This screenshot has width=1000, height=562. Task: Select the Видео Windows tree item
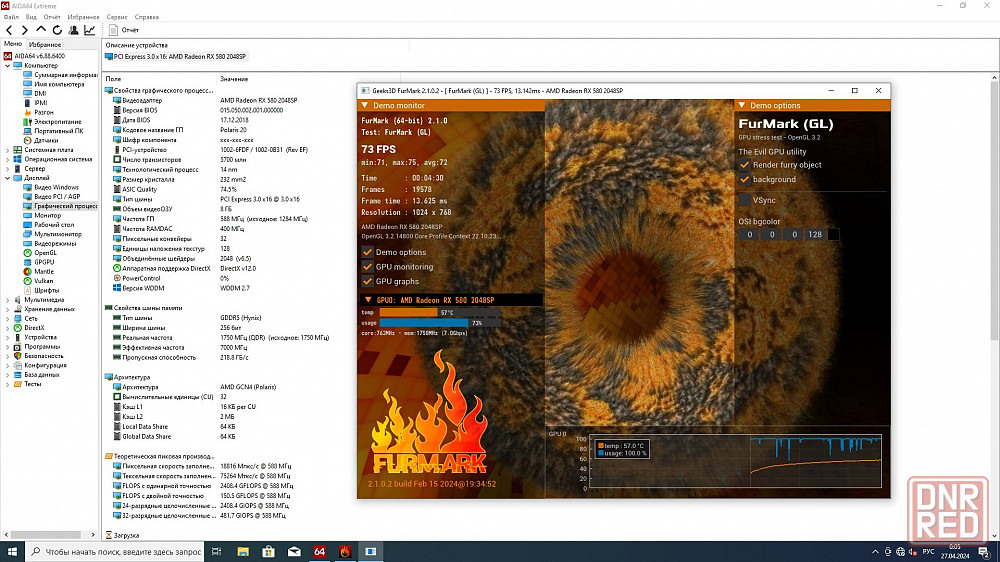point(56,188)
